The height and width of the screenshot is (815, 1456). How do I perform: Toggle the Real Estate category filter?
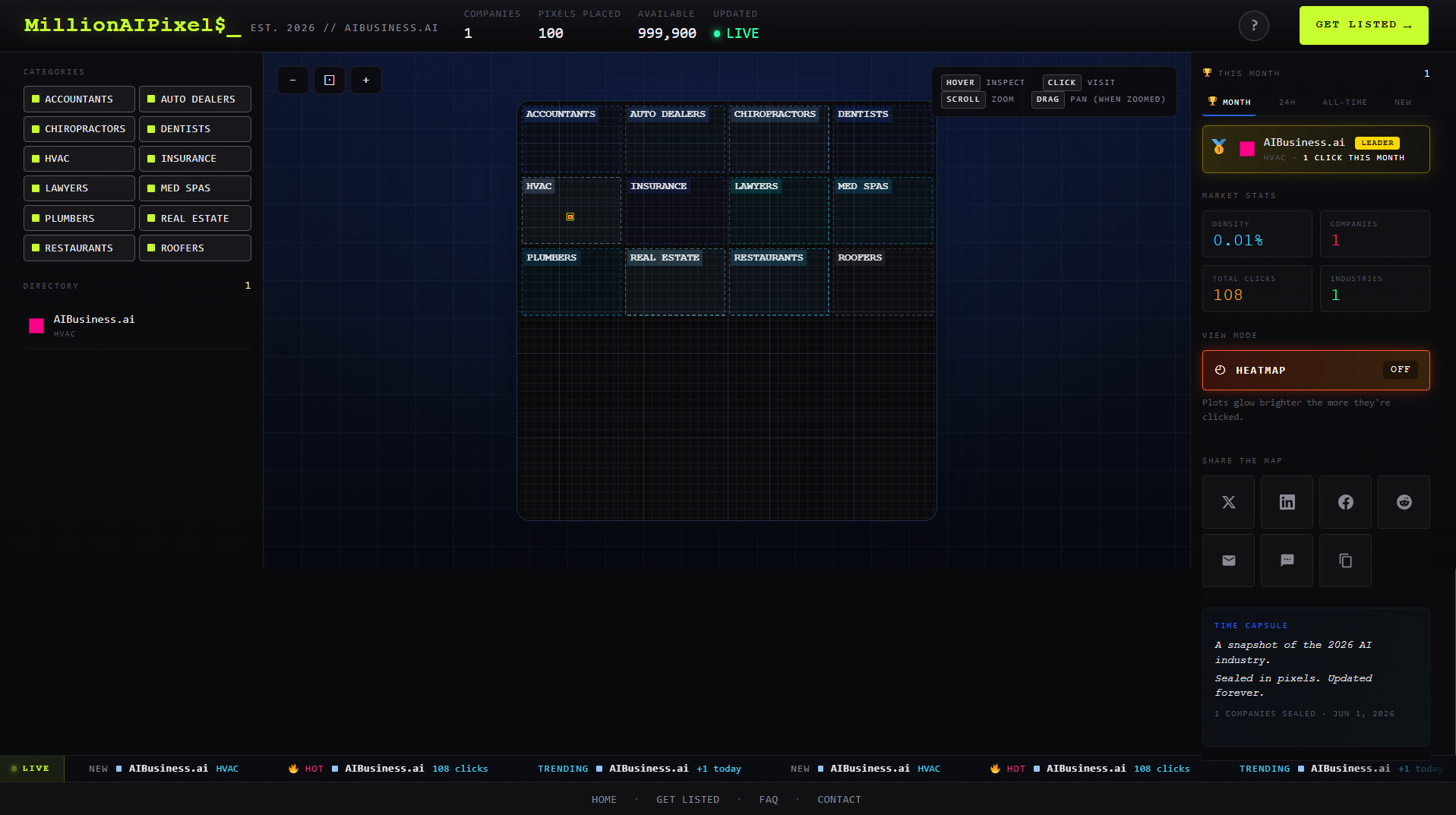click(195, 219)
